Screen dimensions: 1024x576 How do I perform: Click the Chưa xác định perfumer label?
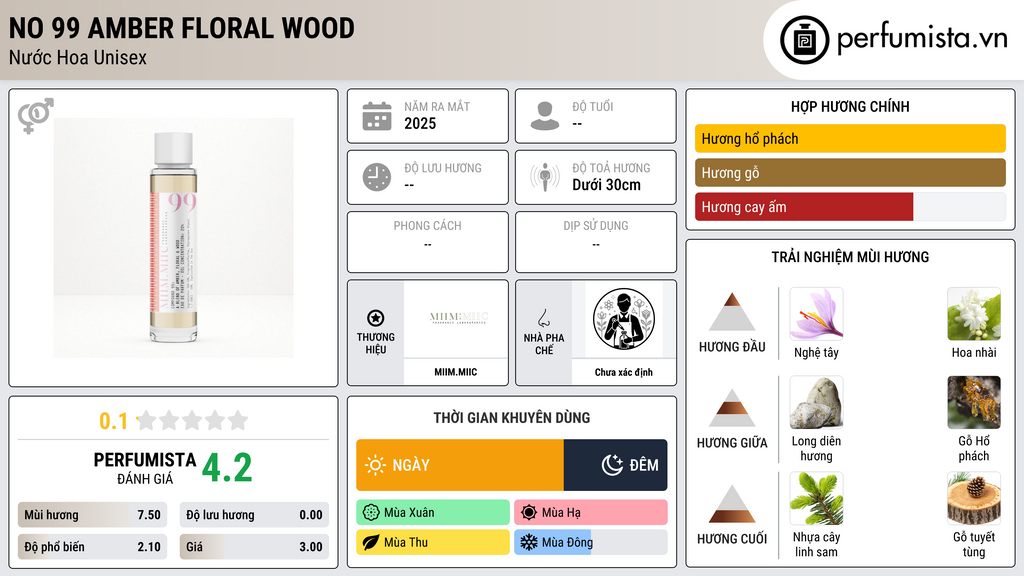[624, 372]
